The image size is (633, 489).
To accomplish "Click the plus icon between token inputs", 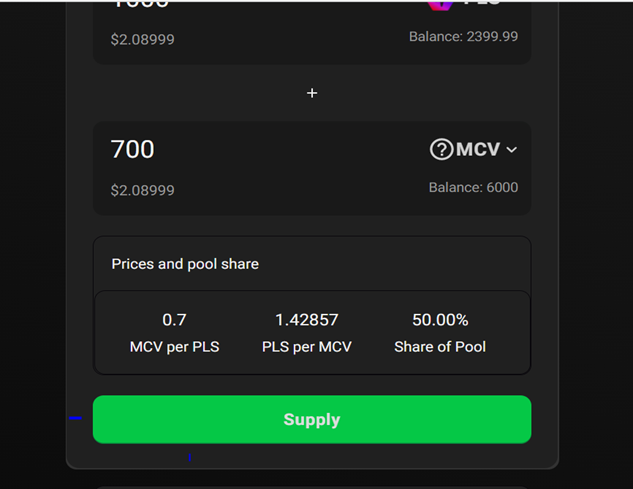I will (312, 93).
